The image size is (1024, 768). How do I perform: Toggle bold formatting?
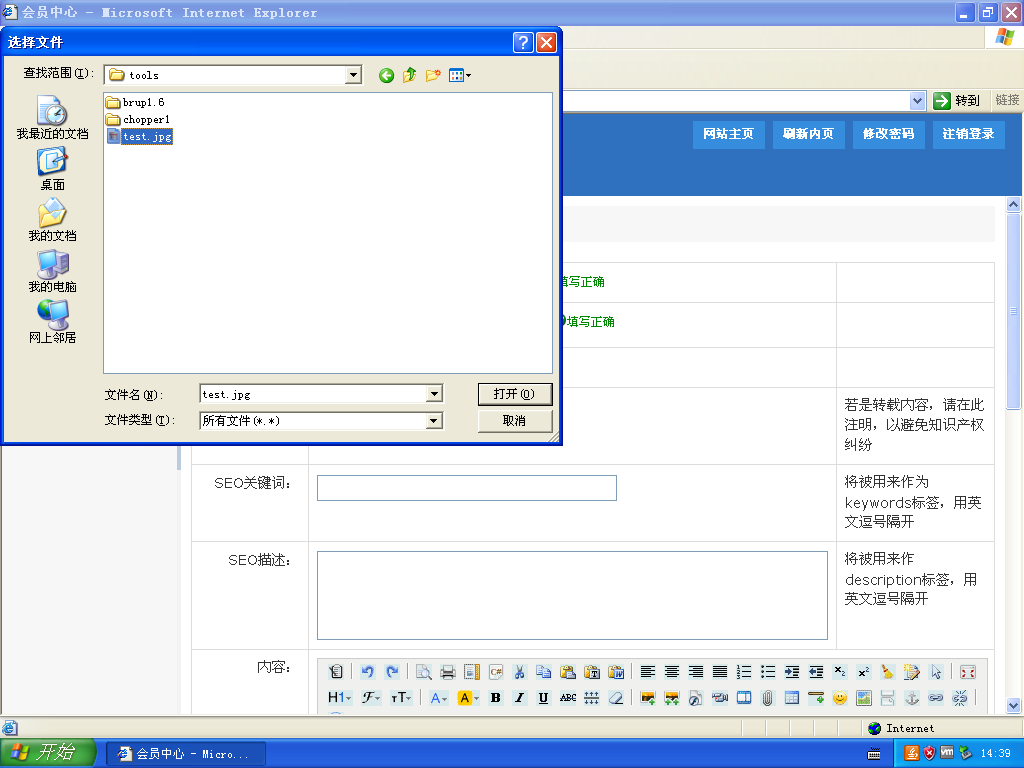point(496,697)
